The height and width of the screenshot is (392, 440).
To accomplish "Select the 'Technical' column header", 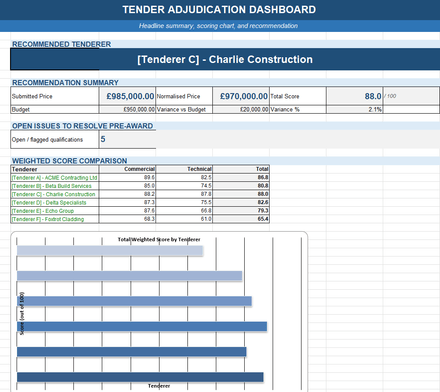I will (184, 169).
